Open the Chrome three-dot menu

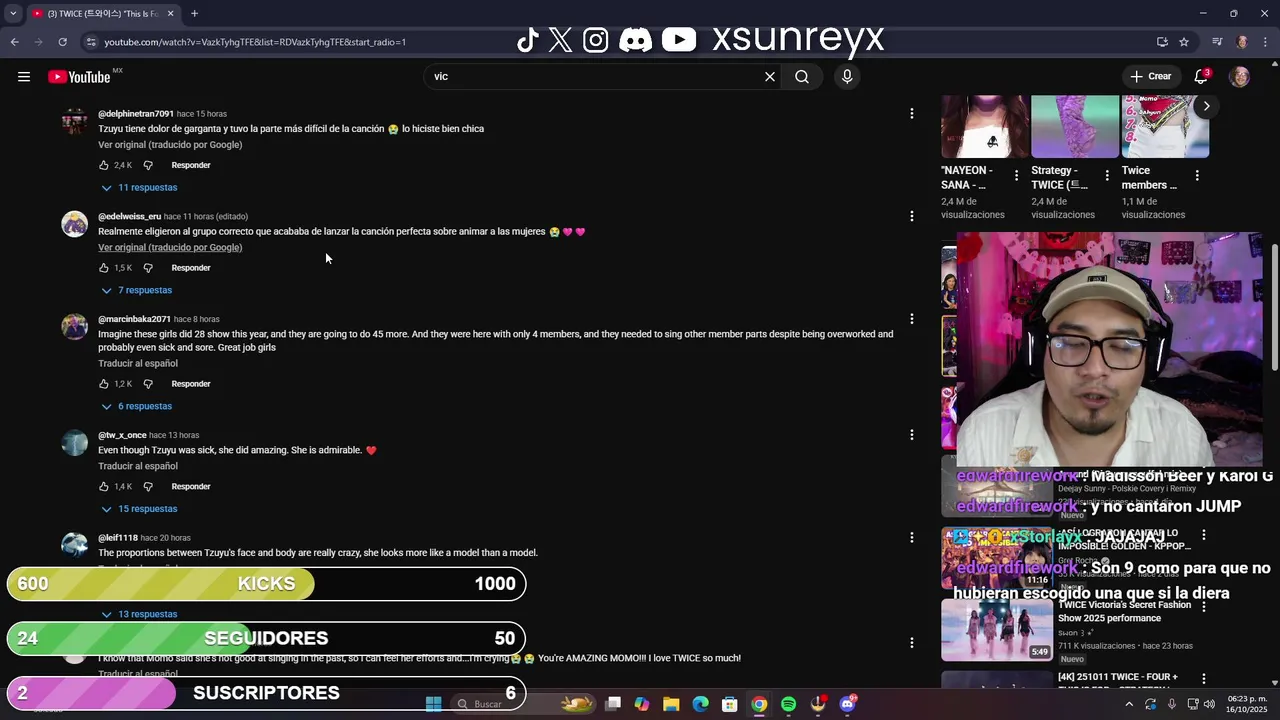pyautogui.click(x=1265, y=42)
